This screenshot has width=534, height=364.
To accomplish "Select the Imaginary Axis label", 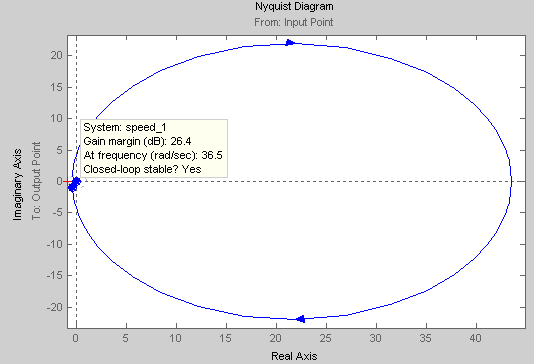I will tap(17, 185).
